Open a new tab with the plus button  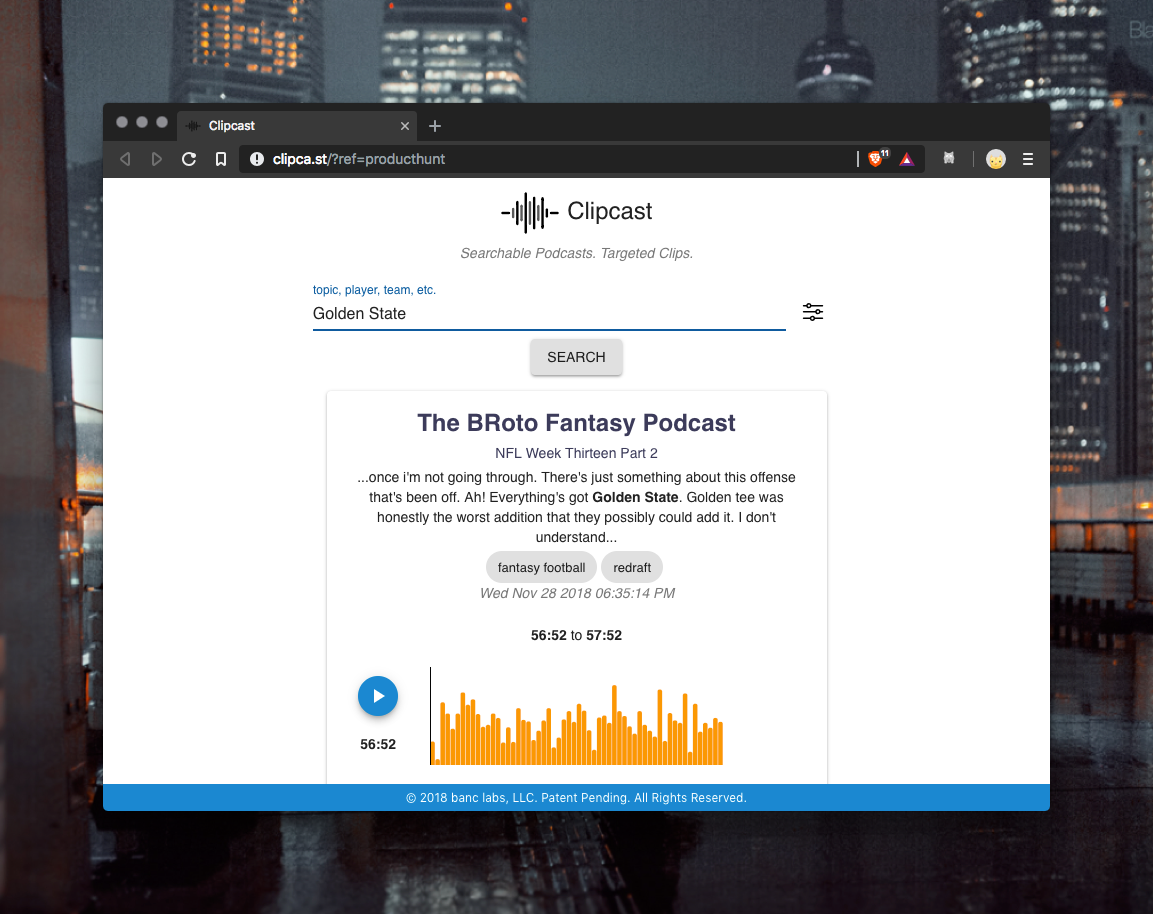[x=435, y=126]
